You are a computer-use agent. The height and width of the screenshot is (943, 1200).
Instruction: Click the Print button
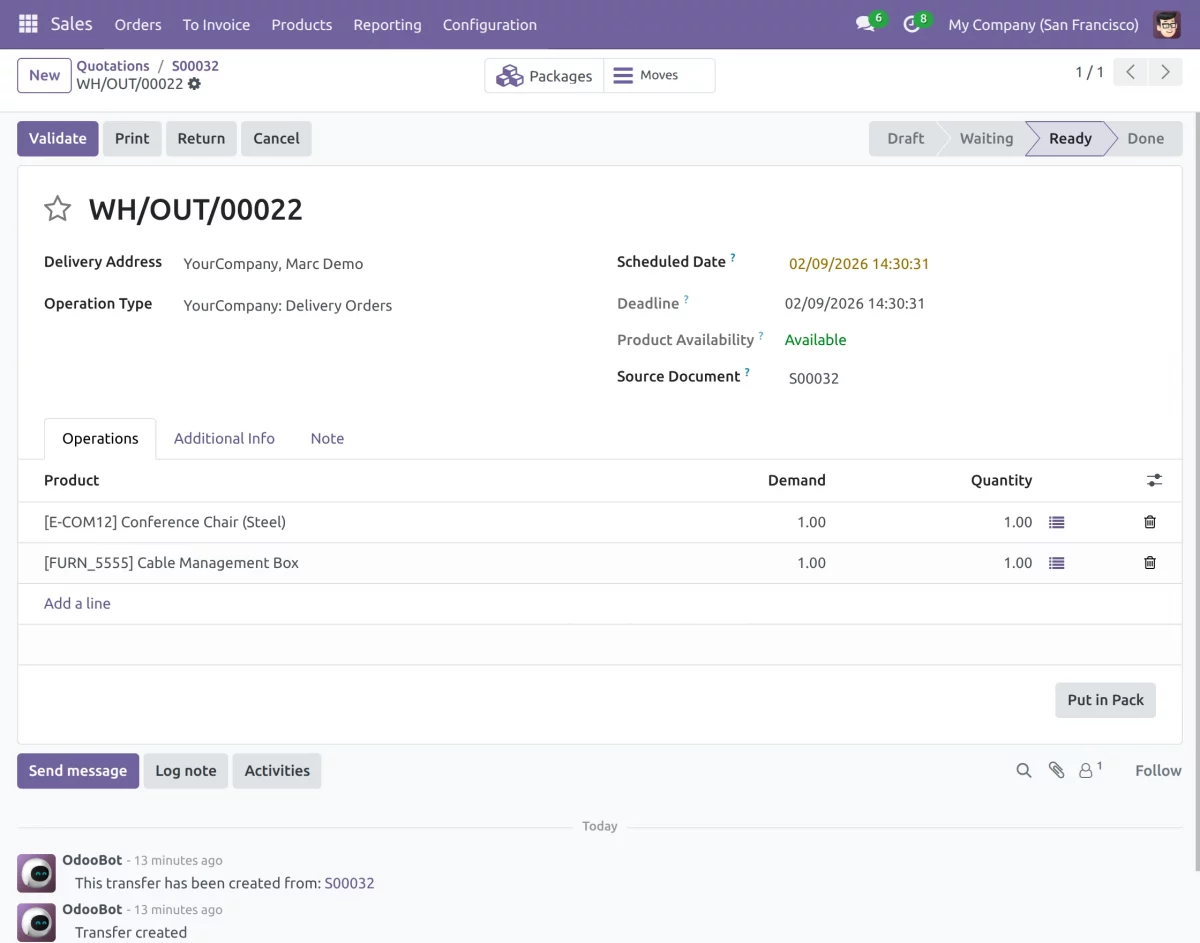(x=132, y=138)
